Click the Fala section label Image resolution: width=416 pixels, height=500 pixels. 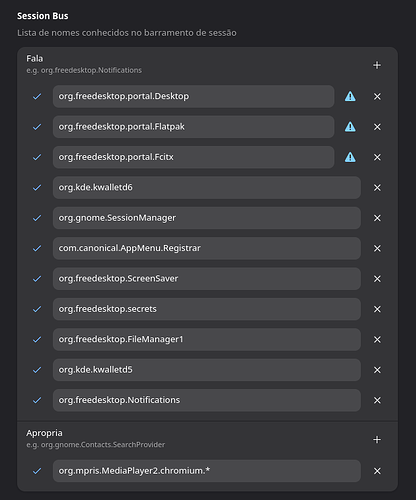35,59
